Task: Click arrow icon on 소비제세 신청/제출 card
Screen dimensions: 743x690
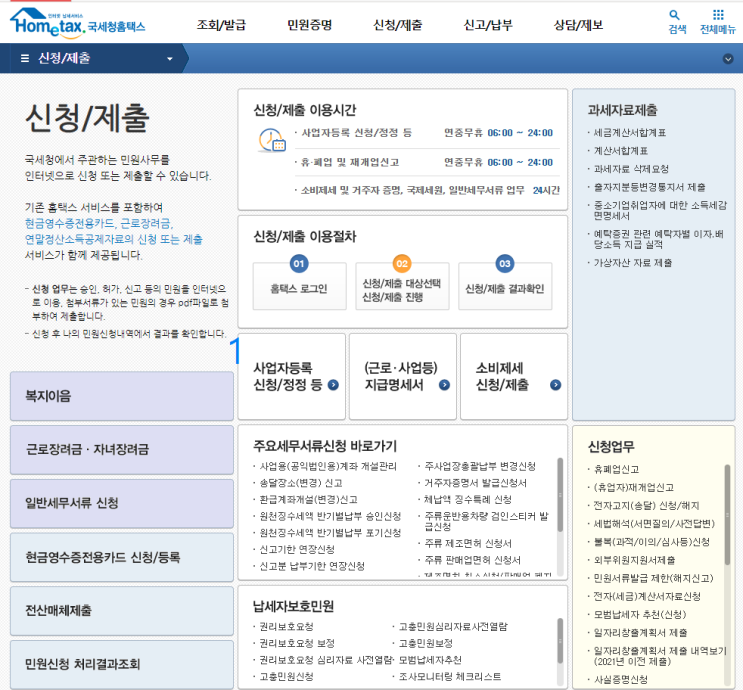Action: (x=555, y=385)
